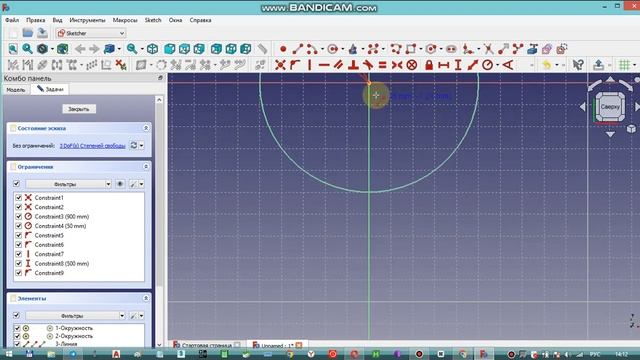Toggle the Constraint3 (900 mm) checkbox

click(x=18, y=216)
